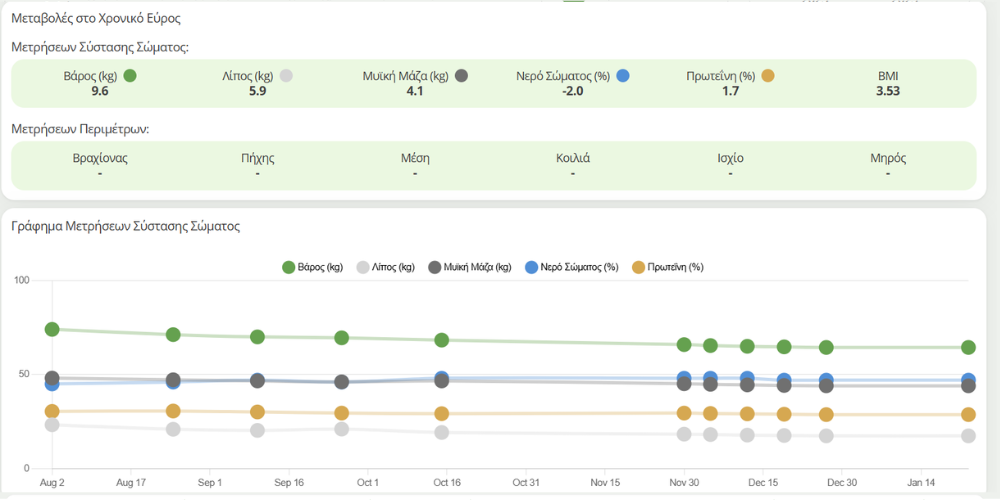The height and width of the screenshot is (500, 1000).
Task: Toggle the Βάρος (kg) series in the chart legend
Action: [x=313, y=267]
